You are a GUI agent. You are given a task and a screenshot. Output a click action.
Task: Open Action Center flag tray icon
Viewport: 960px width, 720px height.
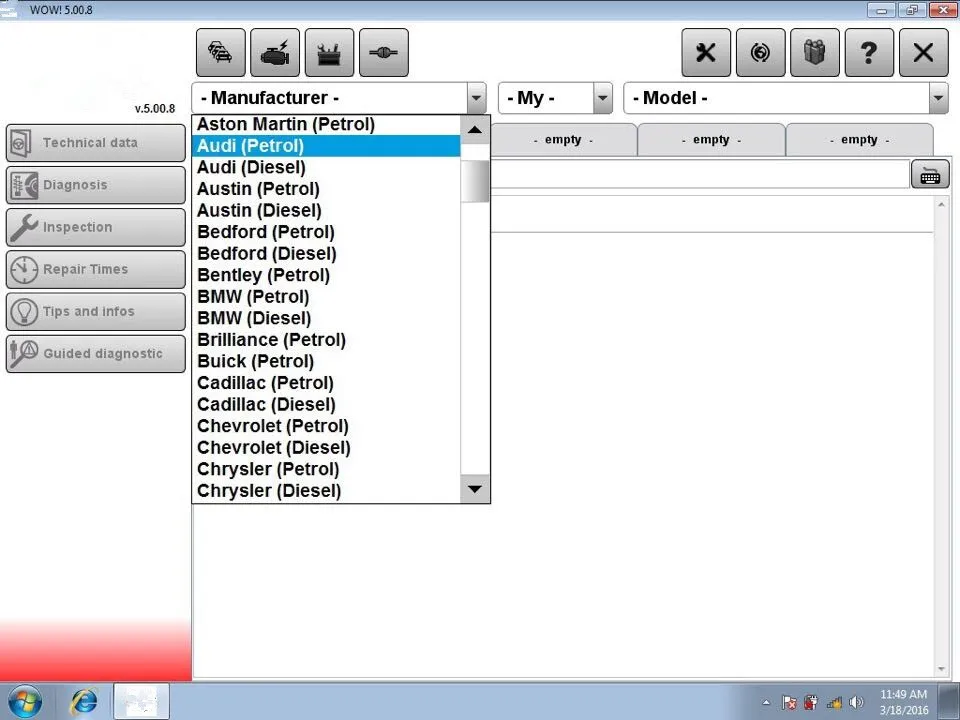(789, 702)
